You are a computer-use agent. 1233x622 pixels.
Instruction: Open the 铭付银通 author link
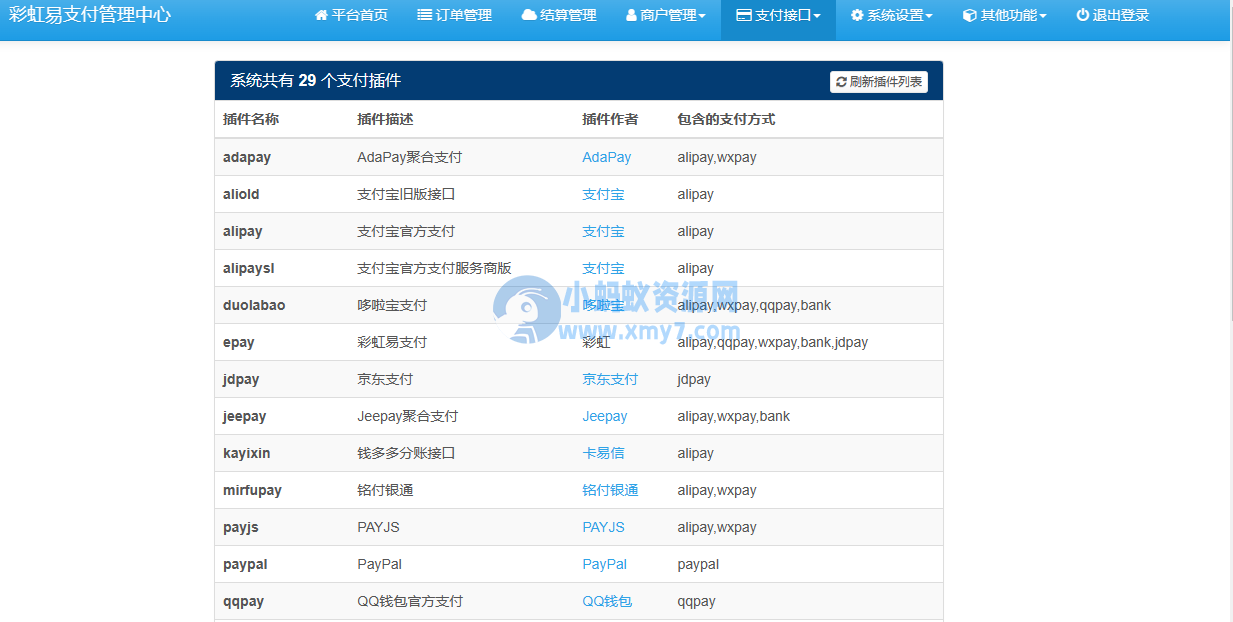pyautogui.click(x=610, y=490)
